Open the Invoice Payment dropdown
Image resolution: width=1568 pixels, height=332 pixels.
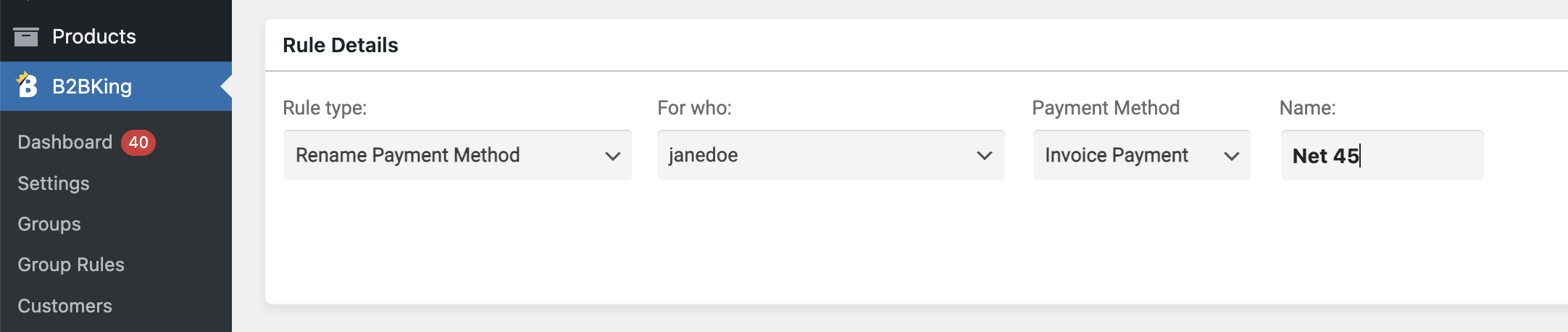tap(1142, 155)
